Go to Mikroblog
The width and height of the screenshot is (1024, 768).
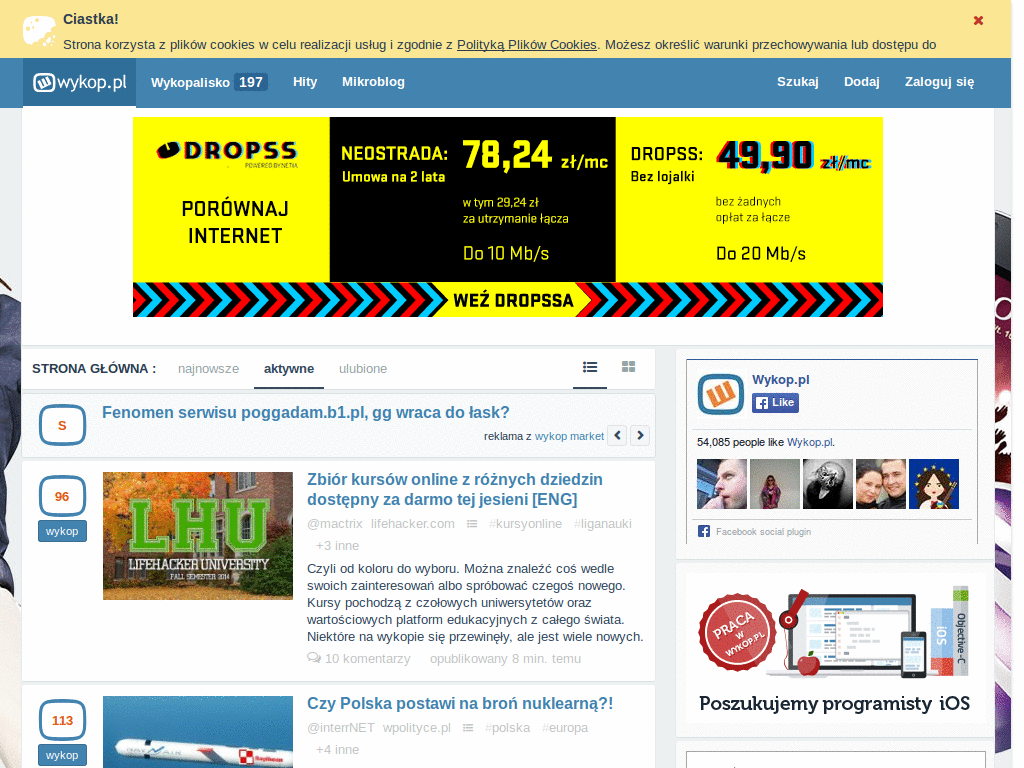pyautogui.click(x=373, y=82)
